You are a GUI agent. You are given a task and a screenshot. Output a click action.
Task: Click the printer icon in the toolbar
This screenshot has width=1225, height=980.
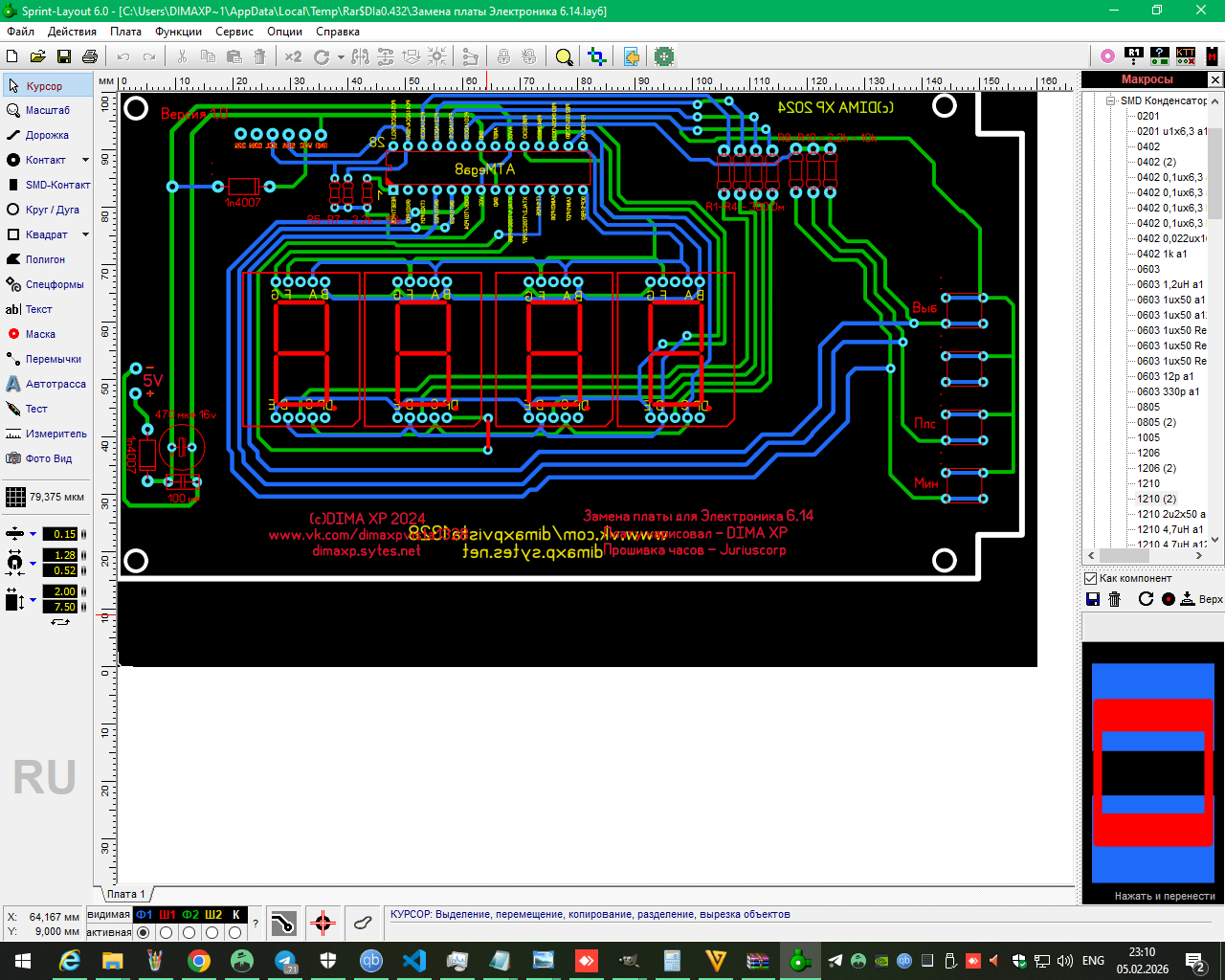(x=90, y=57)
